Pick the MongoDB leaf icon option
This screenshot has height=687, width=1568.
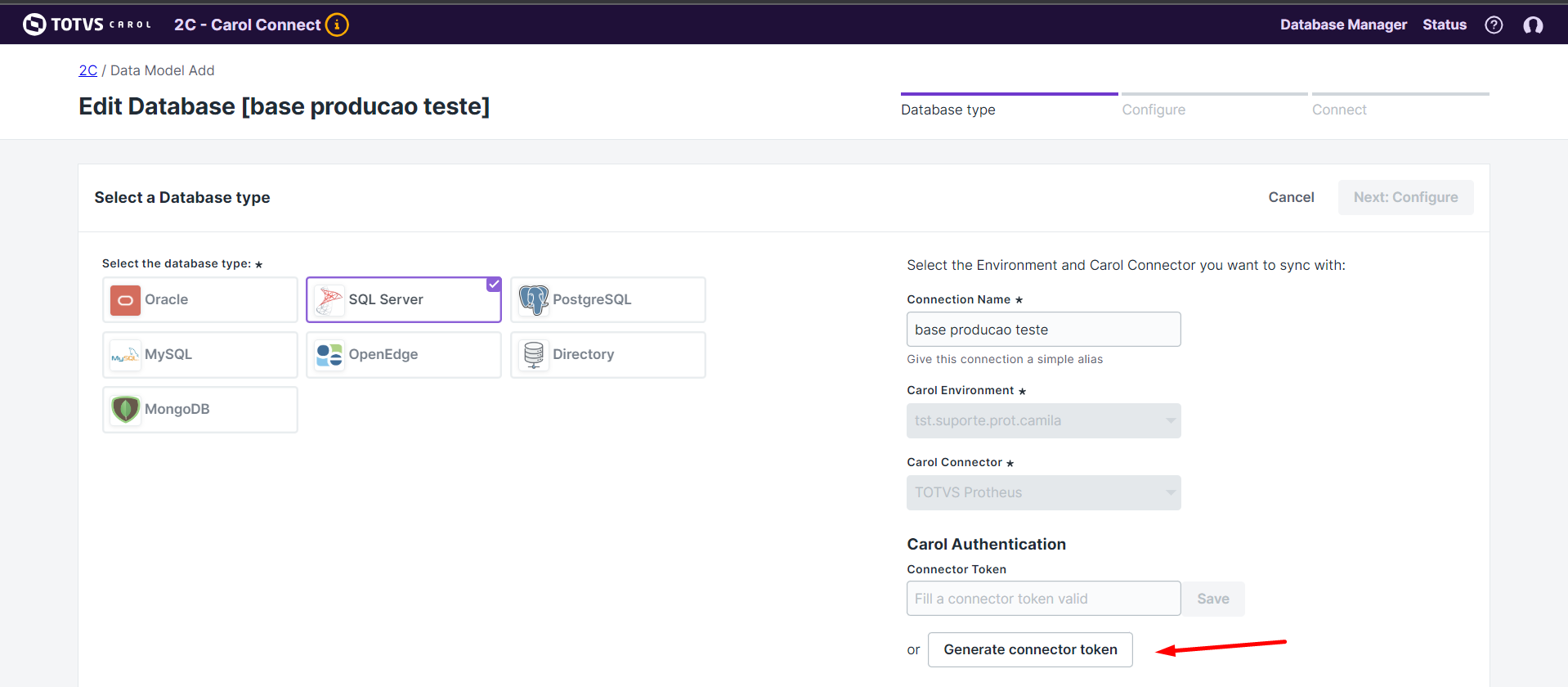click(126, 409)
